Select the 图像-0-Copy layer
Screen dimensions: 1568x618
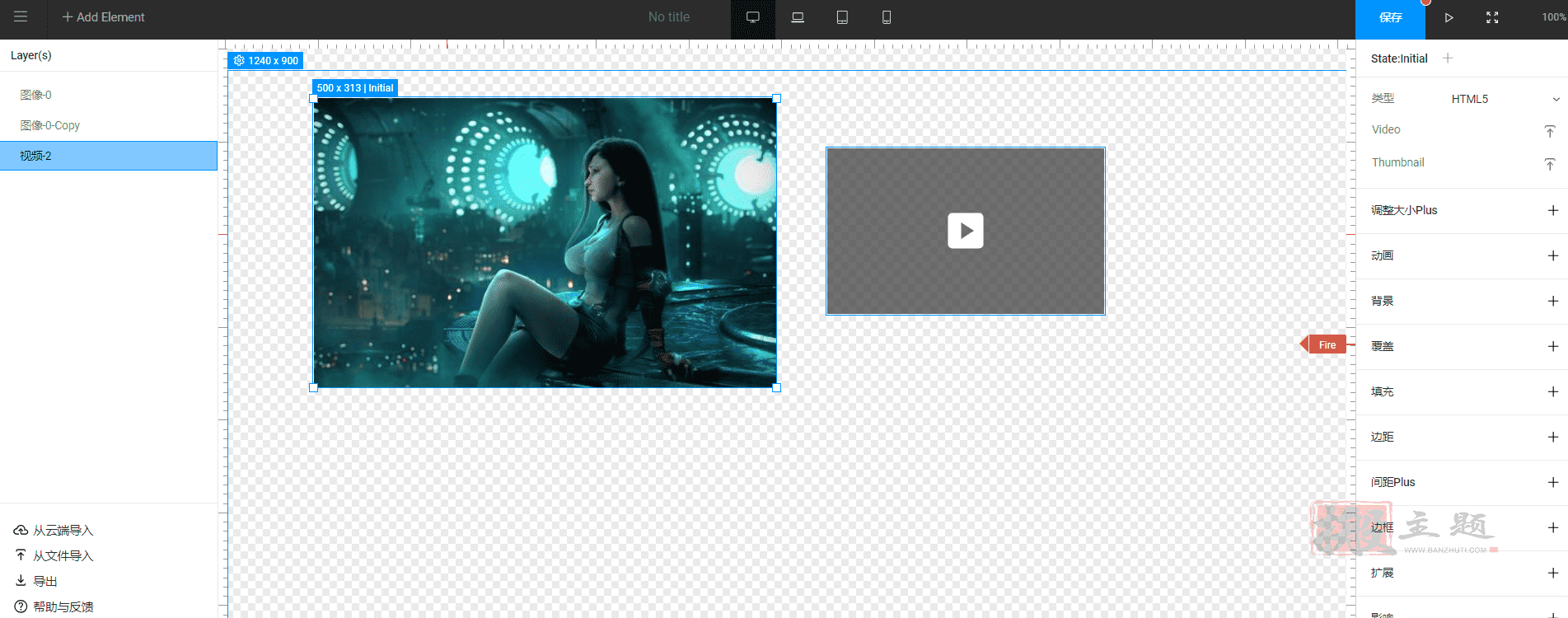(x=109, y=125)
